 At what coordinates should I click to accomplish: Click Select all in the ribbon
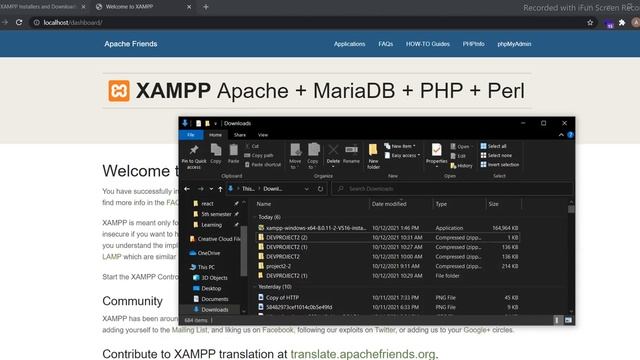[493, 146]
